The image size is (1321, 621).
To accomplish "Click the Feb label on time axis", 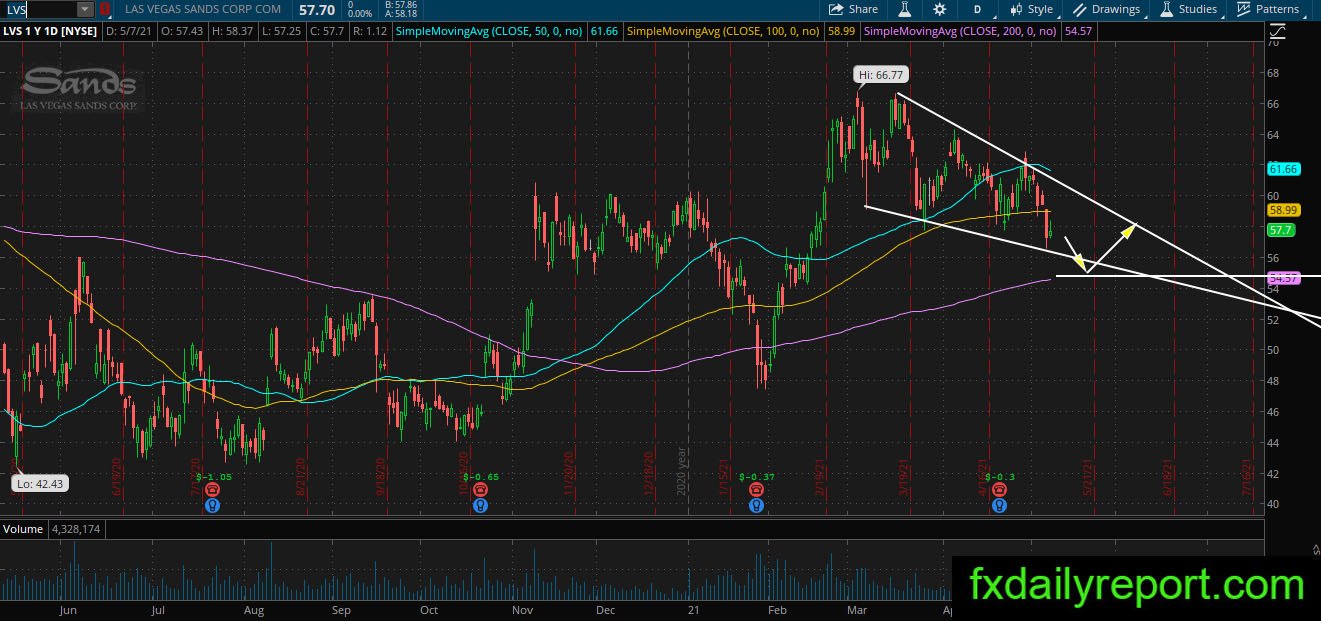I will [x=776, y=608].
